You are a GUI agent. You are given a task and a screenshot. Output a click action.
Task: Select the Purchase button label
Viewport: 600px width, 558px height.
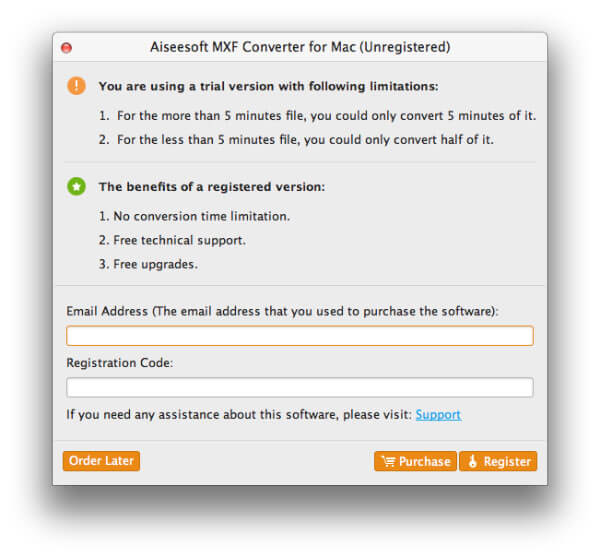coord(424,462)
